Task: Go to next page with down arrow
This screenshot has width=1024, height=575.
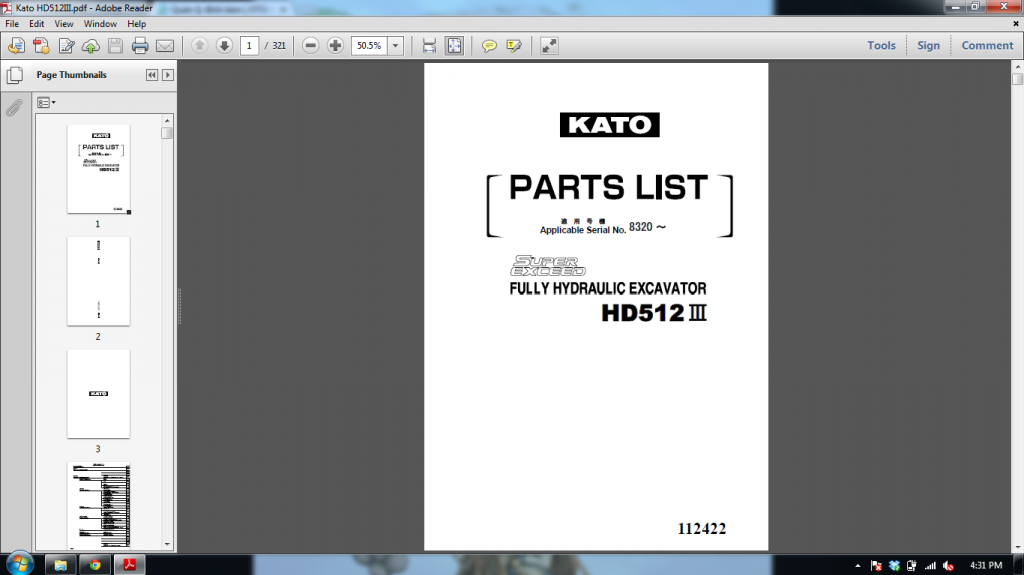Action: click(x=224, y=45)
